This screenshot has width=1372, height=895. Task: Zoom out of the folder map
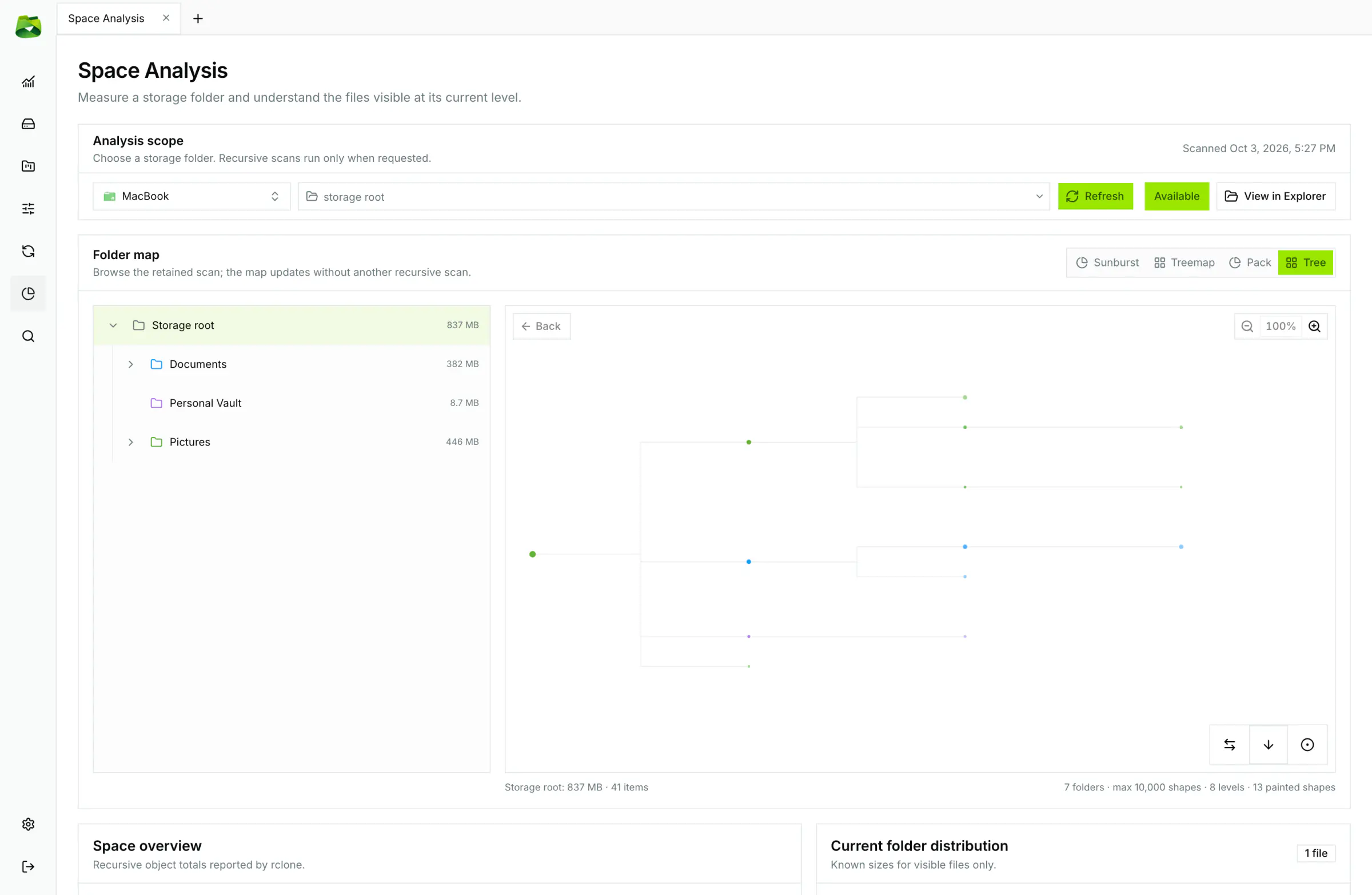click(x=1247, y=327)
